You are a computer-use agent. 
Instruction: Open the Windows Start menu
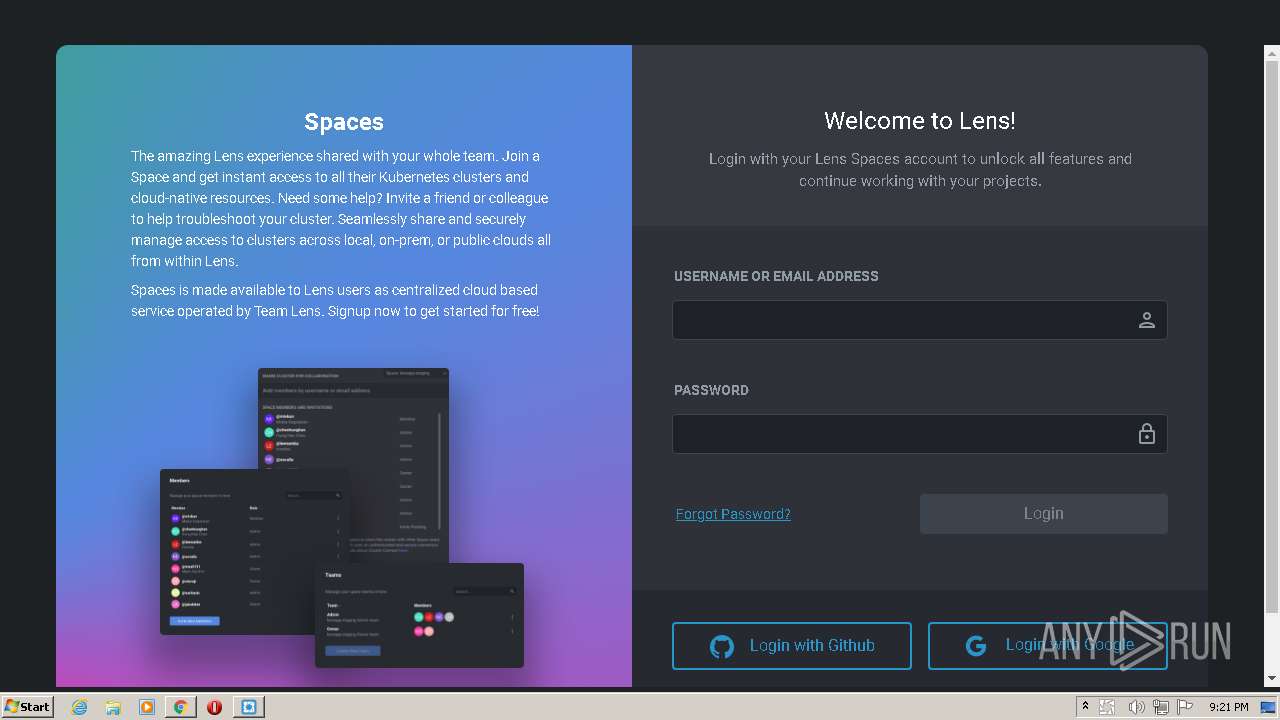28,706
